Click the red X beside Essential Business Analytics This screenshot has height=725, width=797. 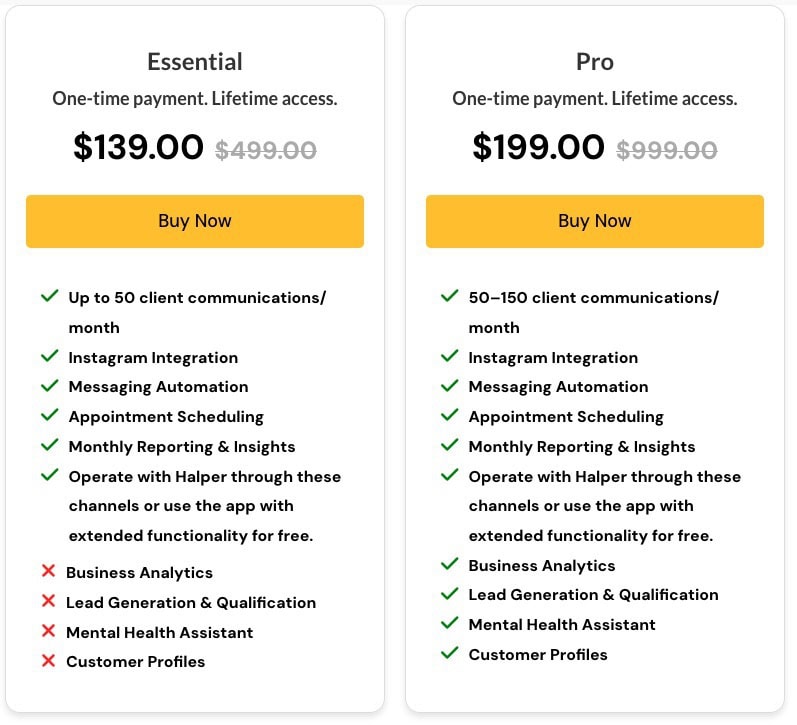click(x=48, y=571)
